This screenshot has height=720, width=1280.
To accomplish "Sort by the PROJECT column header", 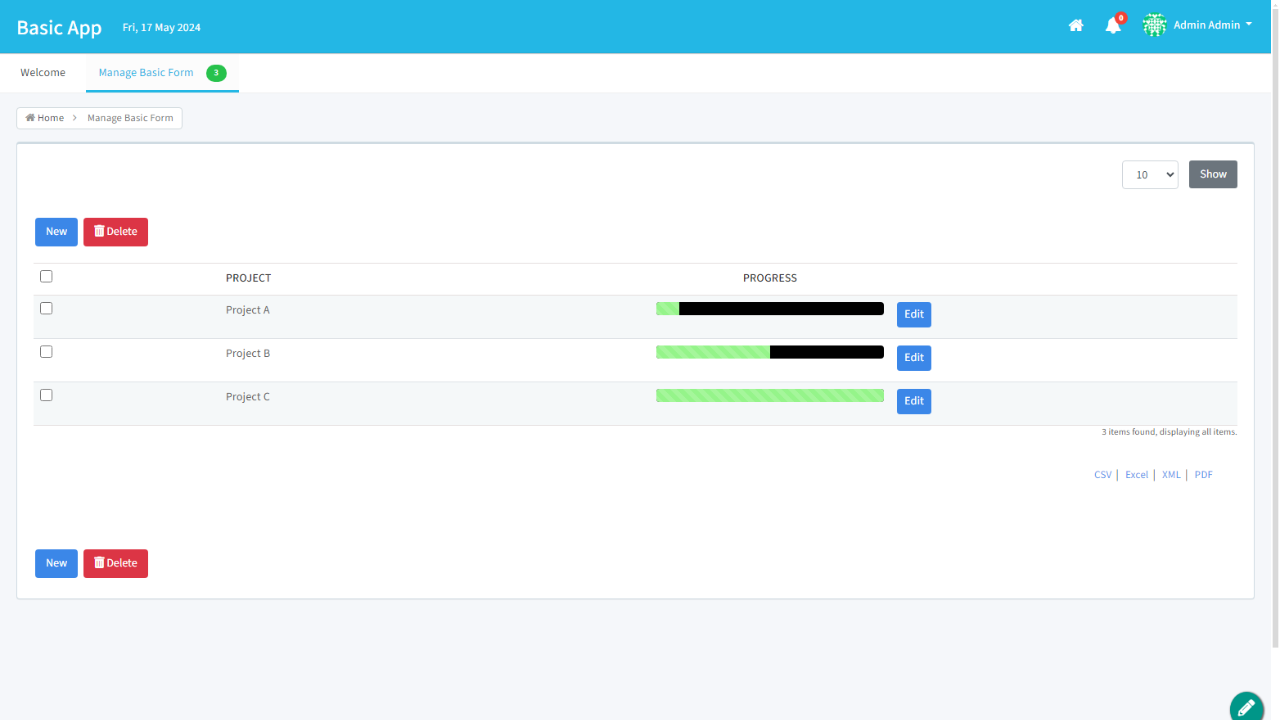I will click(248, 278).
